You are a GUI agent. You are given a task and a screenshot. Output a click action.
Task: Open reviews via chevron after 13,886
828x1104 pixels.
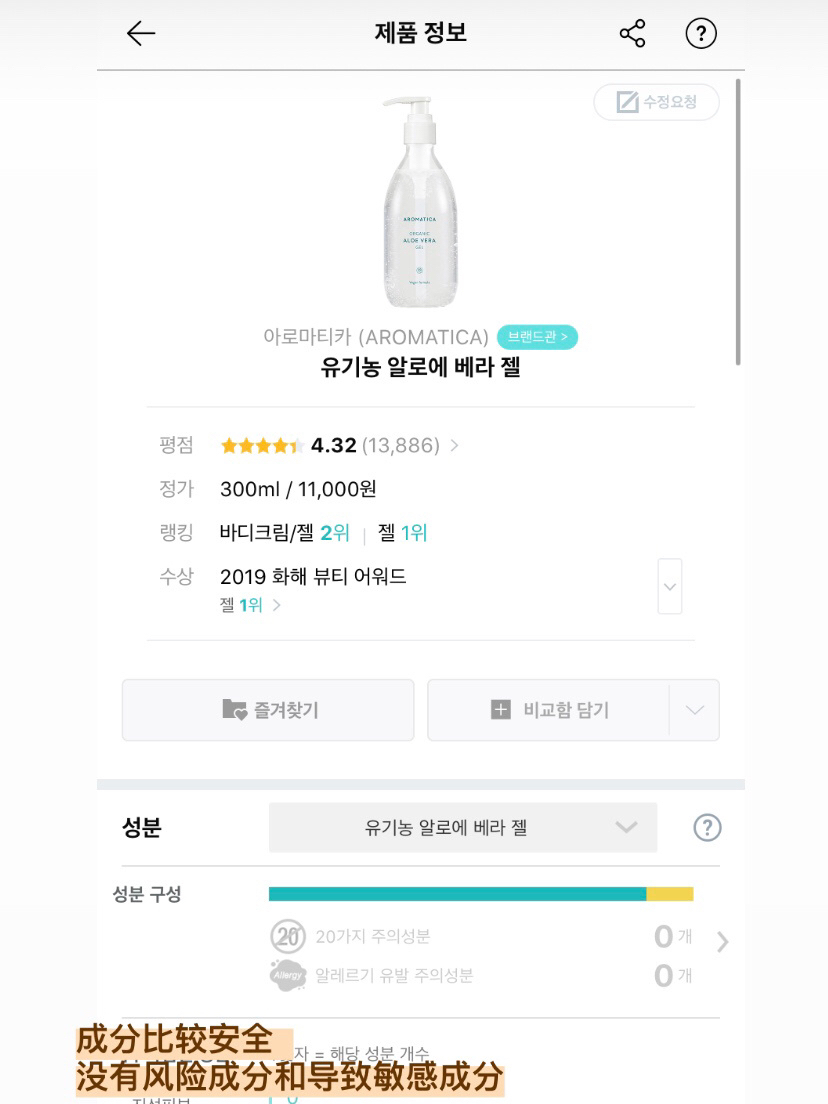[x=454, y=446]
